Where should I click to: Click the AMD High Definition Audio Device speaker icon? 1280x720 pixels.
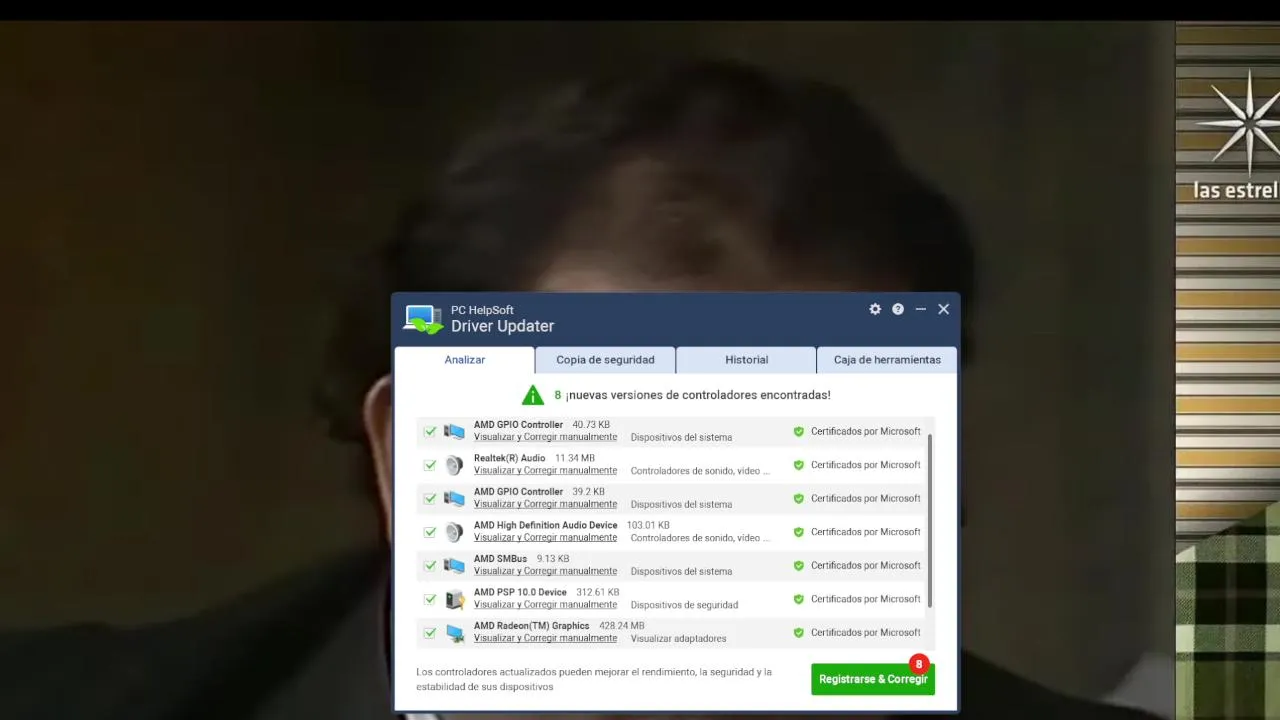(x=455, y=532)
